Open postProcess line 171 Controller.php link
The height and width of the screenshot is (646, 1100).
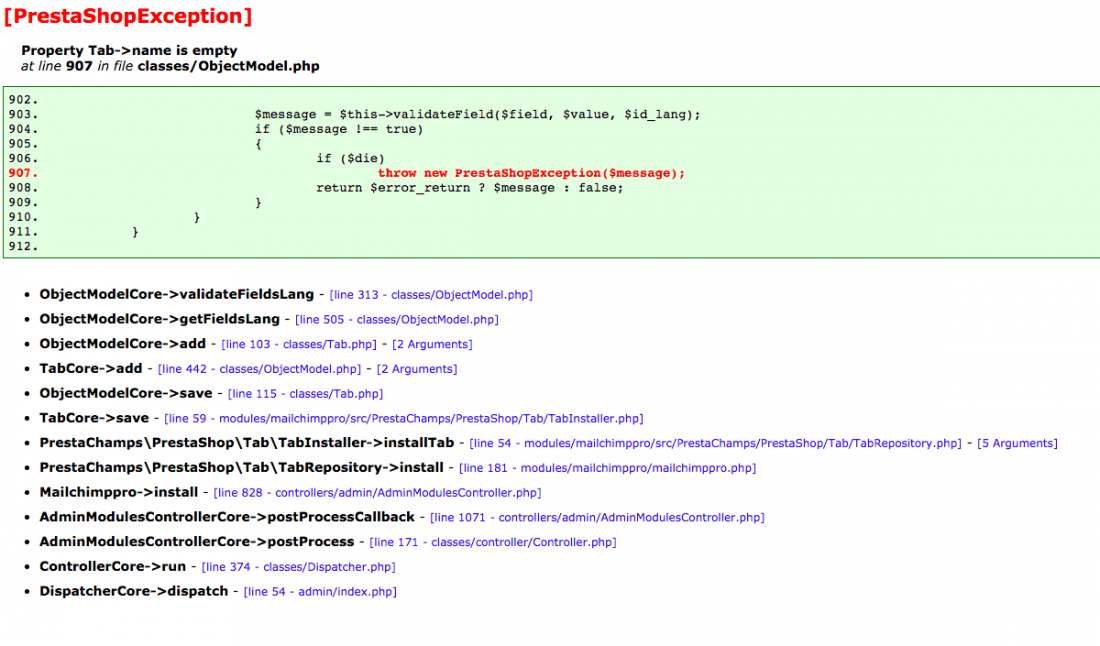click(x=492, y=542)
